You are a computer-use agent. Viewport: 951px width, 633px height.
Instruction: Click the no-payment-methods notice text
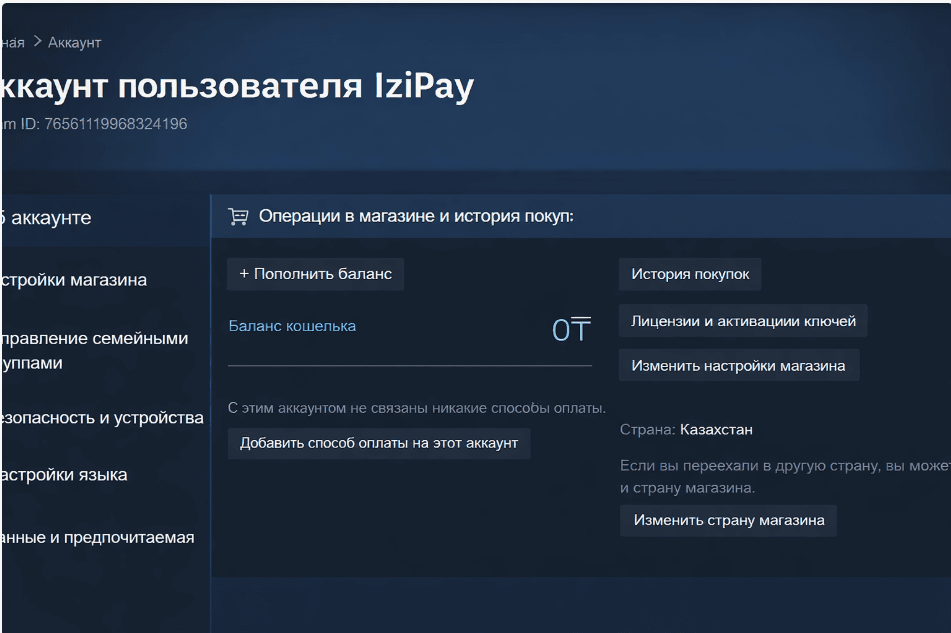point(417,408)
